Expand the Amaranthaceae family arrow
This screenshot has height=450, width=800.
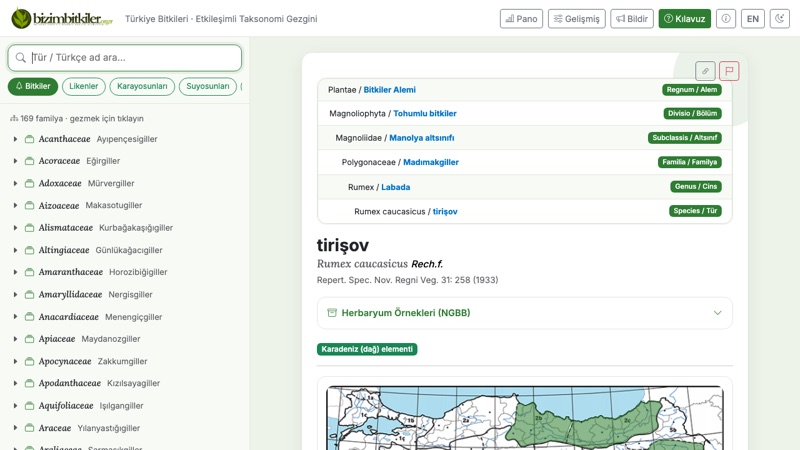pyautogui.click(x=15, y=272)
